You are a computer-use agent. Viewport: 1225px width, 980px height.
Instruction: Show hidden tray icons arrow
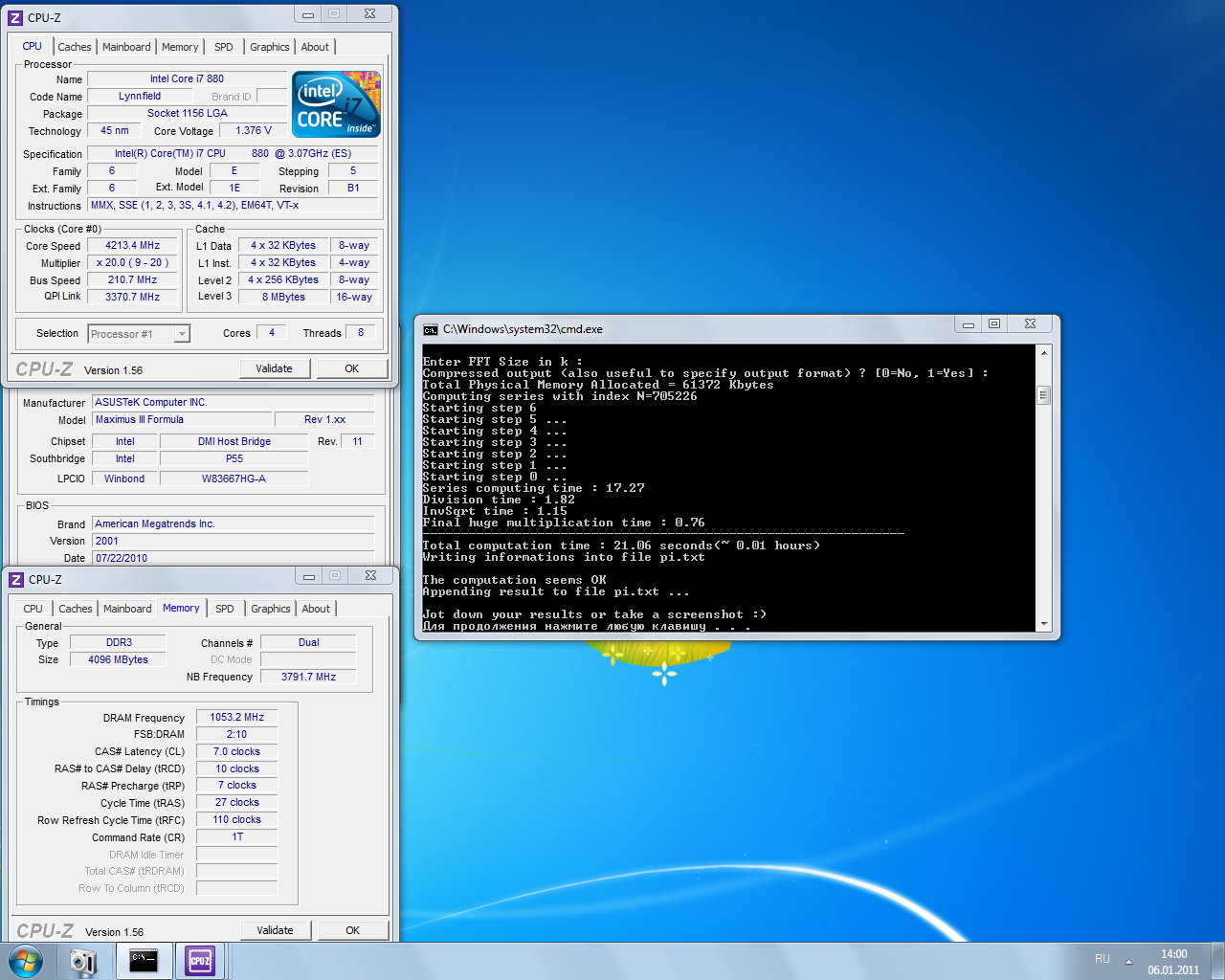tap(1128, 961)
